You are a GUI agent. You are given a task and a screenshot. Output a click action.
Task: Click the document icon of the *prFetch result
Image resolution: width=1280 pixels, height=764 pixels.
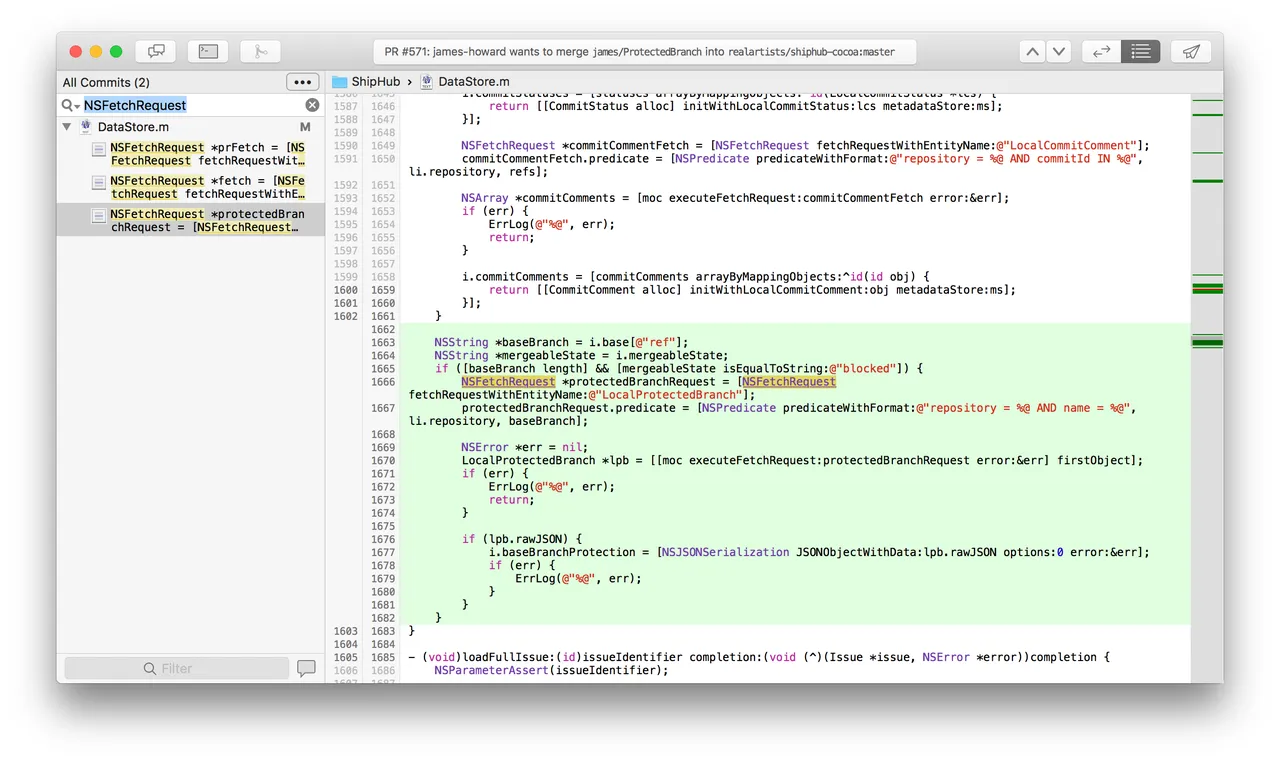coord(99,149)
